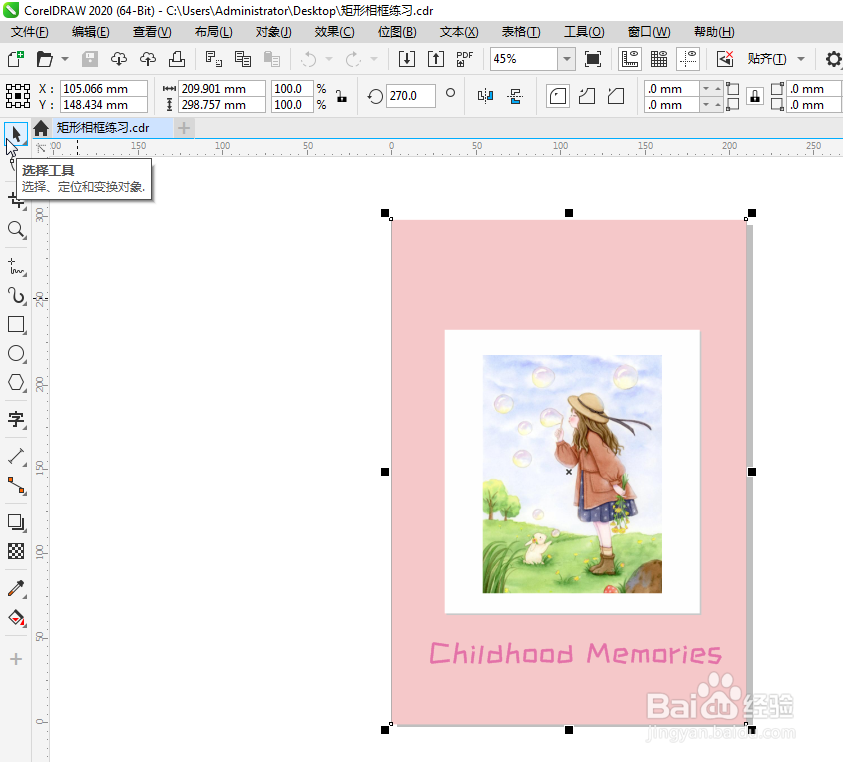Screen dimensions: 843x762
Task: Click the Import icon
Action: point(407,59)
